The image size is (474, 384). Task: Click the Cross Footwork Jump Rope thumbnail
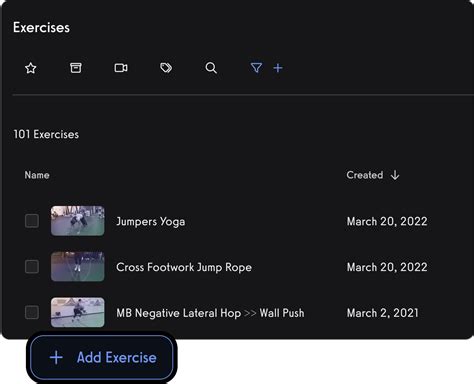point(78,267)
